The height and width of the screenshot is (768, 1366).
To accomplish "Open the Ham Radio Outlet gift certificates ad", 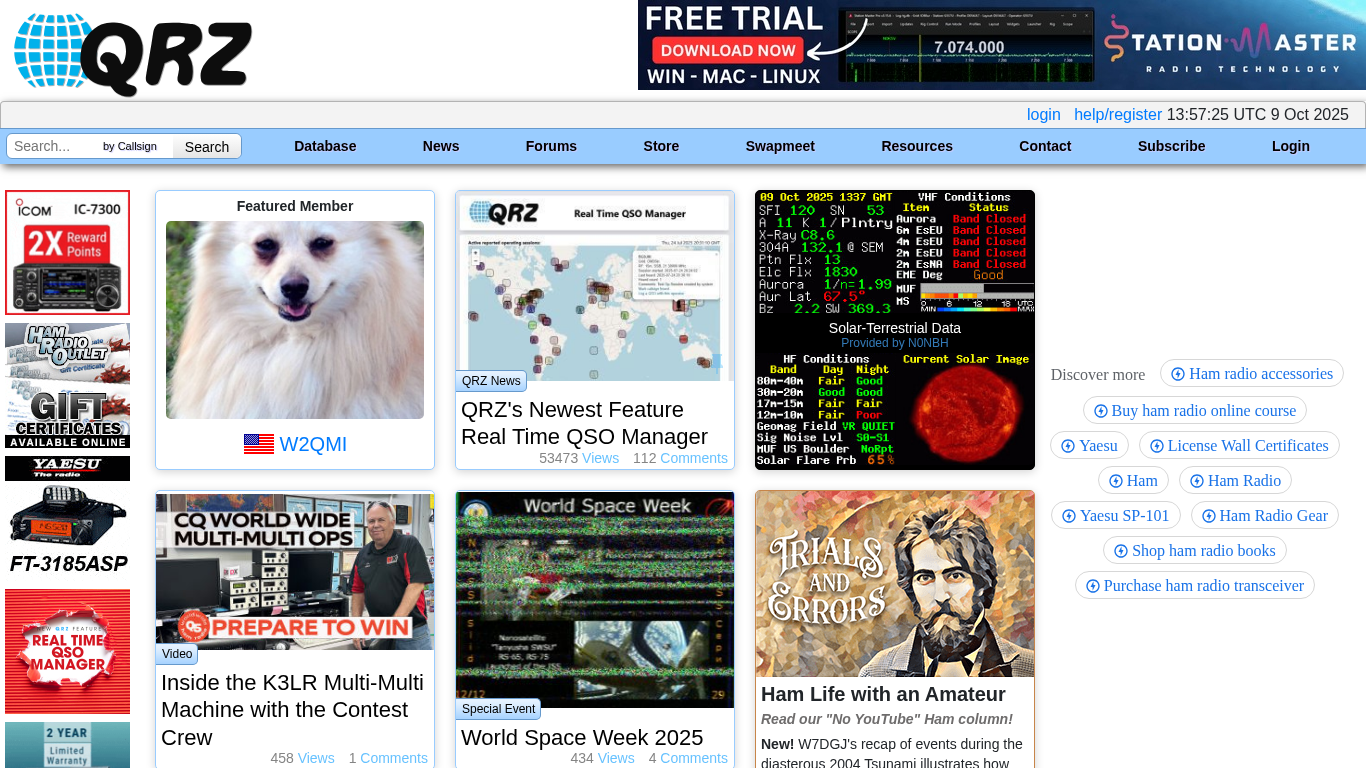I will (x=67, y=386).
